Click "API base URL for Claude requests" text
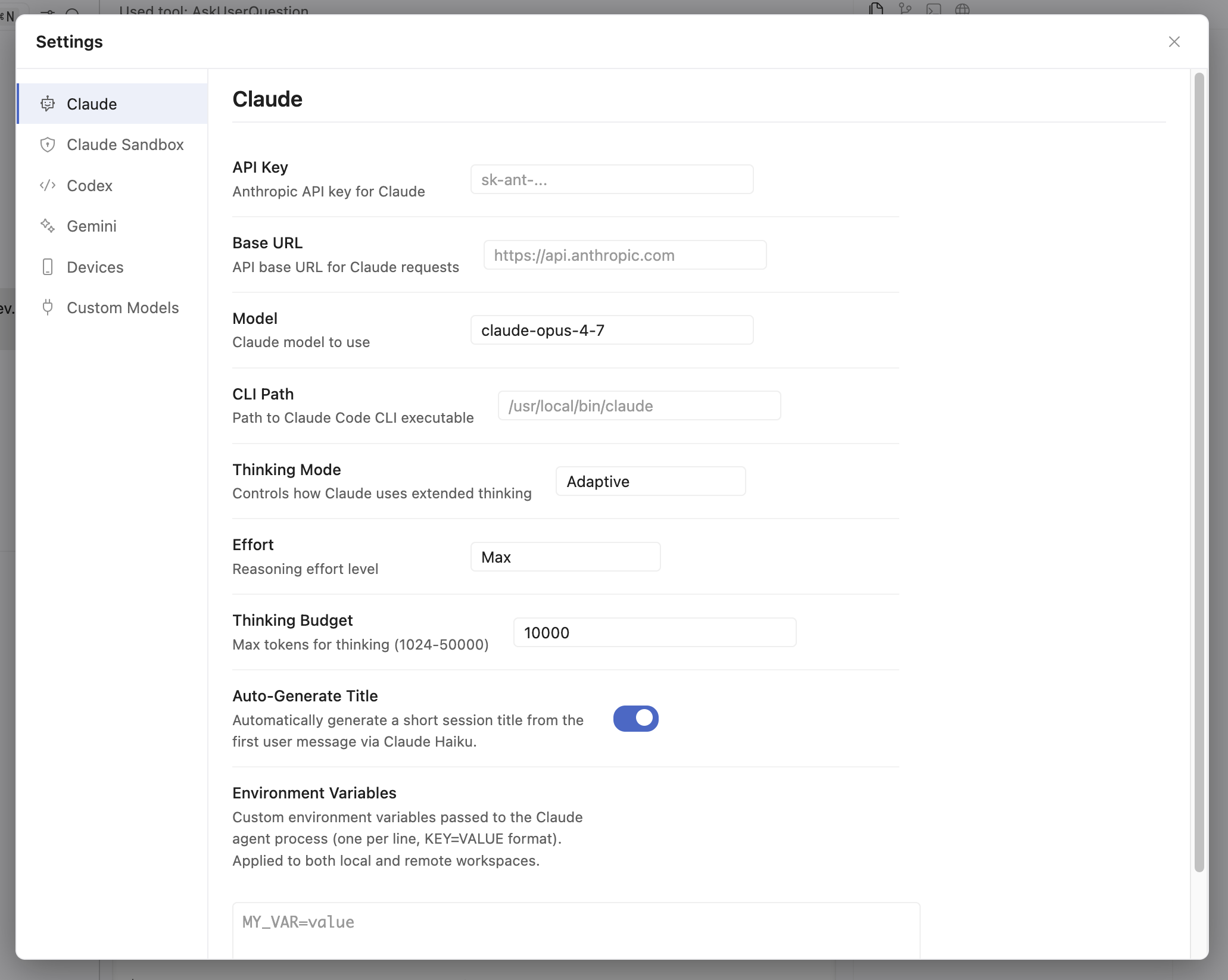The image size is (1228, 980). click(x=345, y=267)
